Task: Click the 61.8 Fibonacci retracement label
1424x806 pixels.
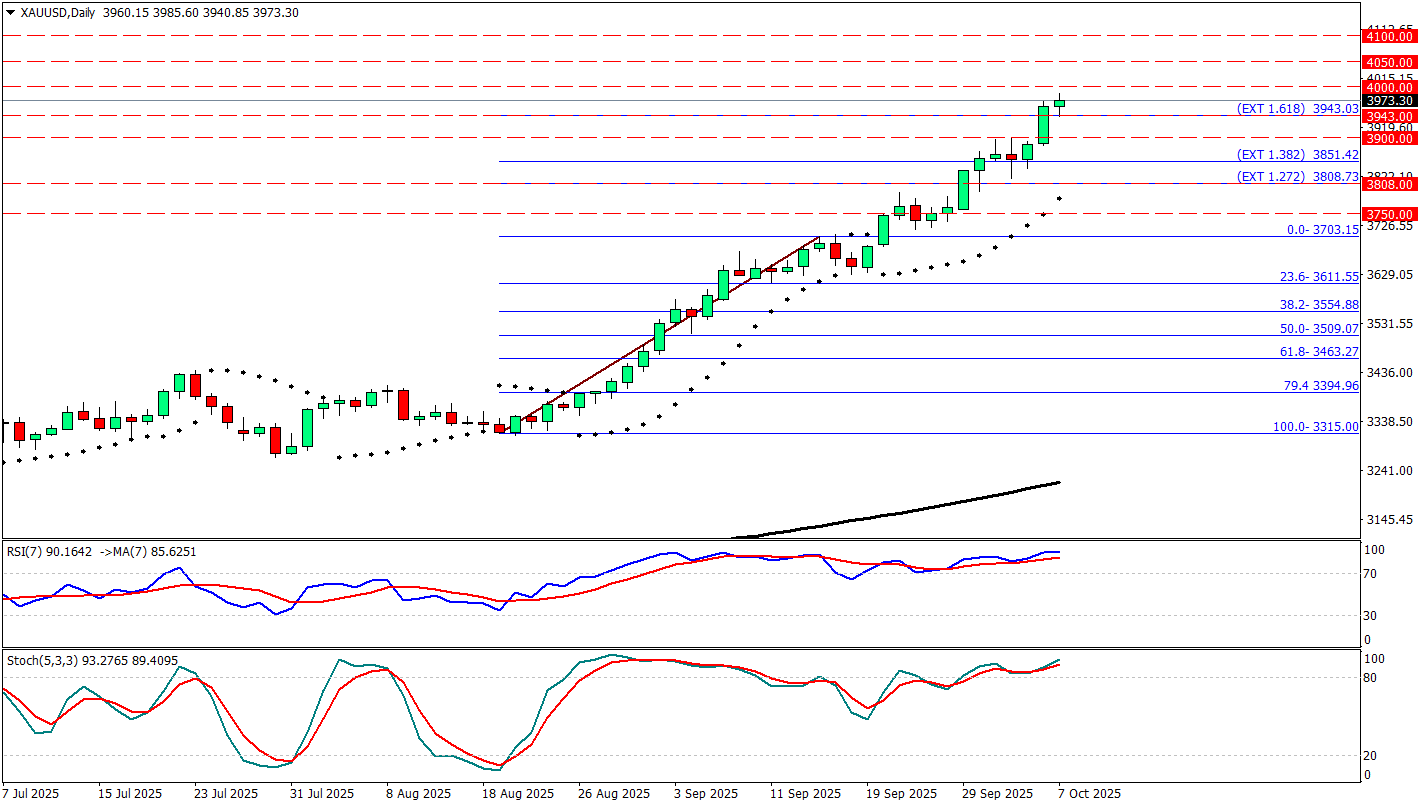Action: click(x=1319, y=352)
